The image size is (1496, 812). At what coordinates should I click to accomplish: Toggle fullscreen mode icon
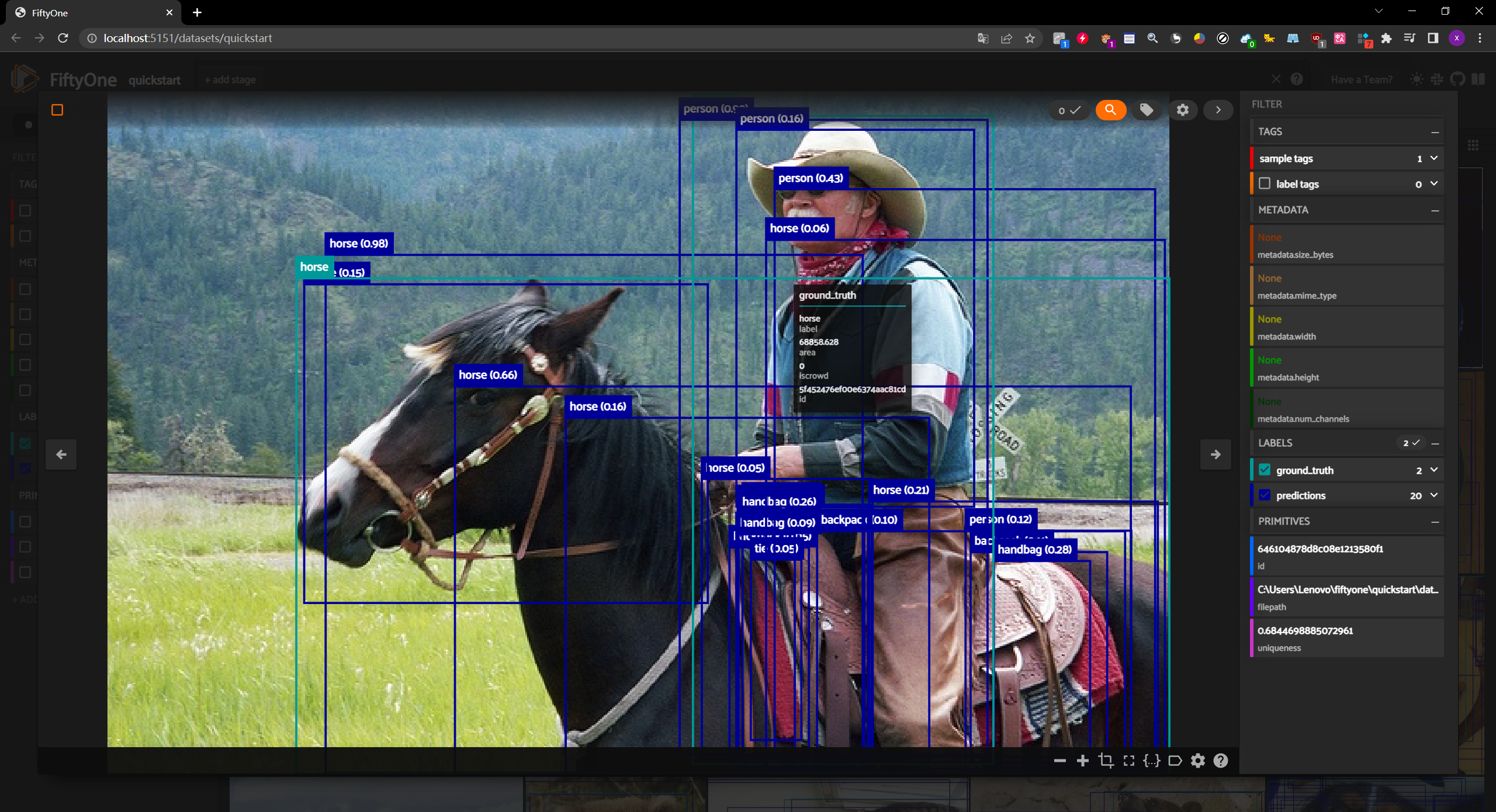tap(1129, 761)
